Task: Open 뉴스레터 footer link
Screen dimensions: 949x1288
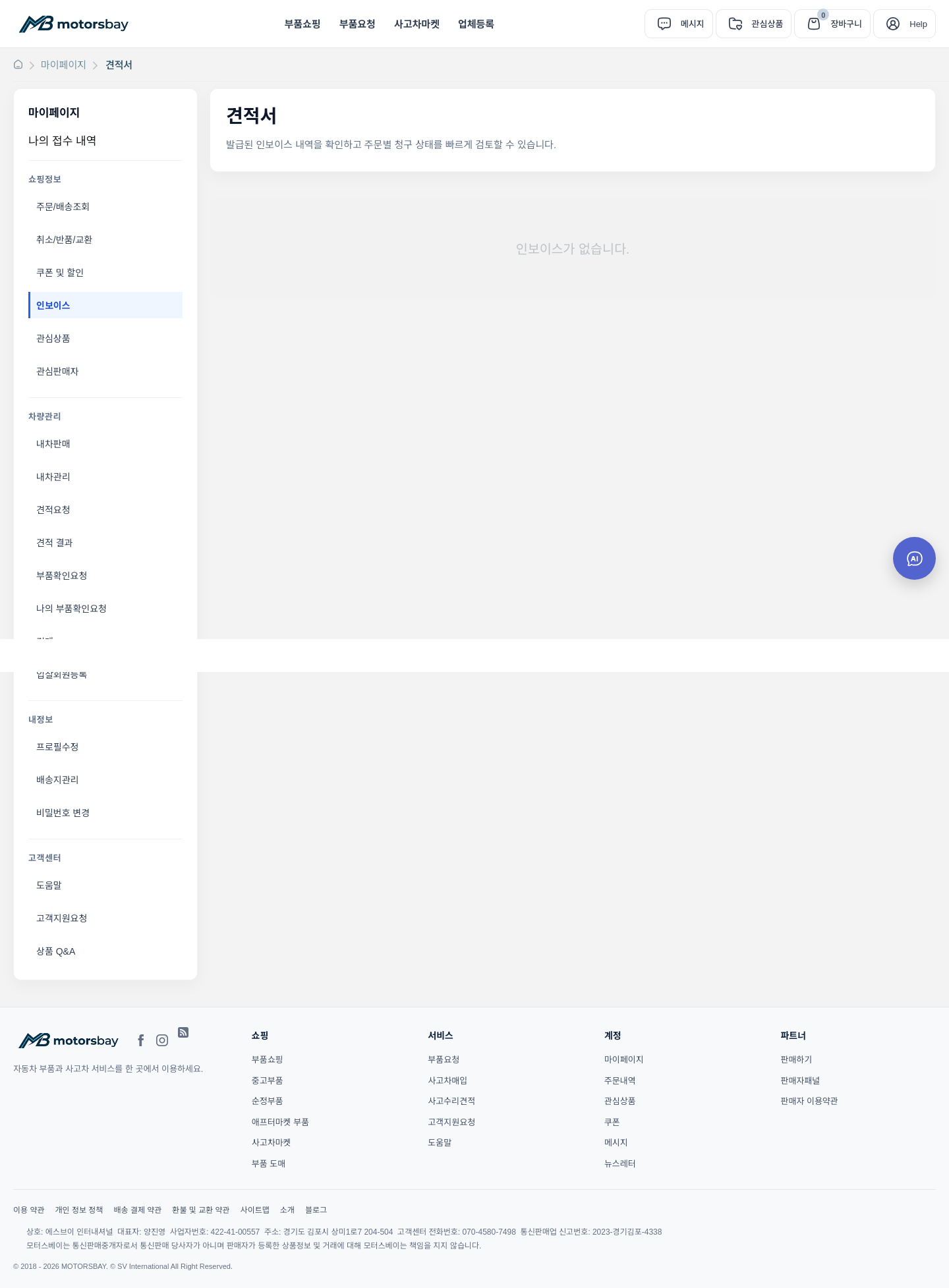Action: point(620,1163)
